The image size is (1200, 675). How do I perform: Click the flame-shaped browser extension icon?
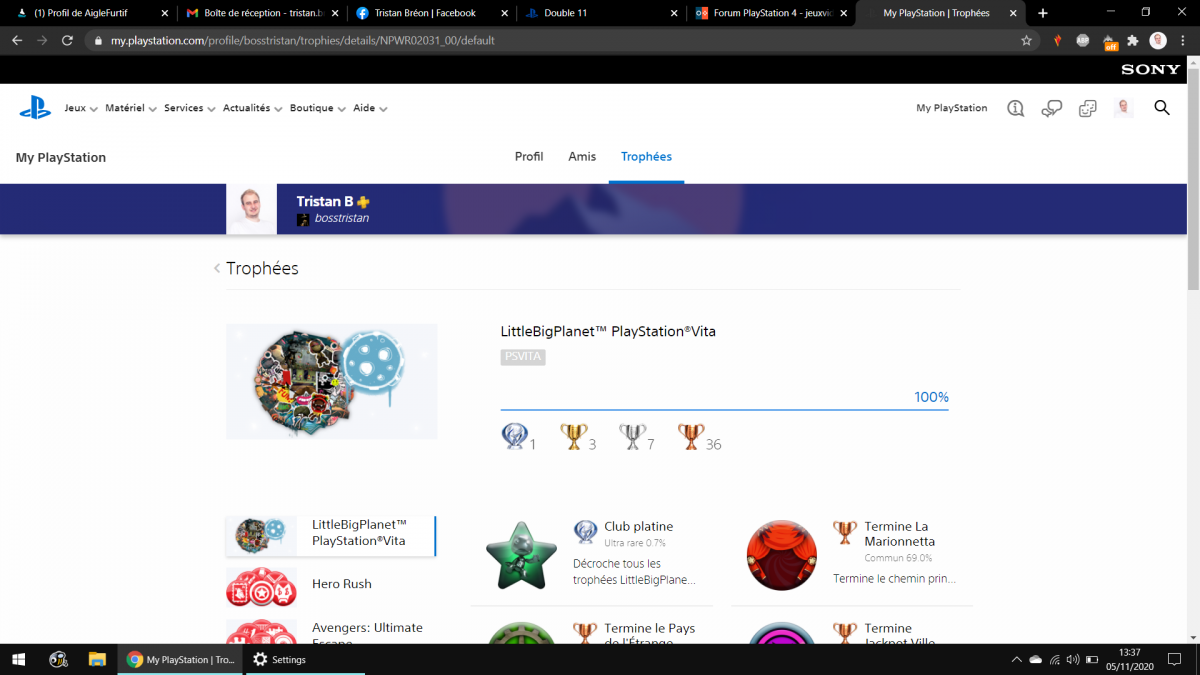(x=1057, y=41)
